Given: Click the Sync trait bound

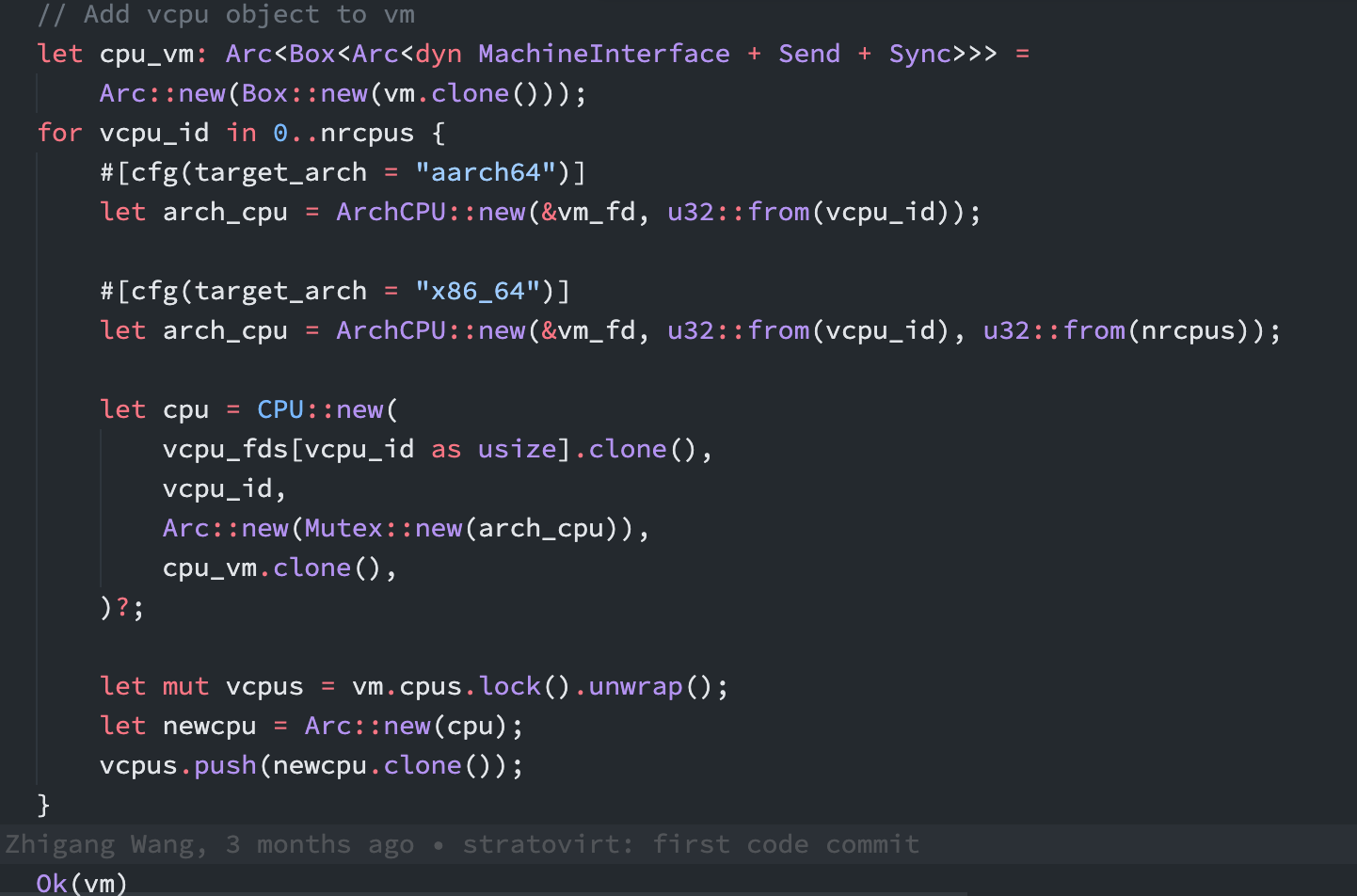Looking at the screenshot, I should [x=920, y=55].
